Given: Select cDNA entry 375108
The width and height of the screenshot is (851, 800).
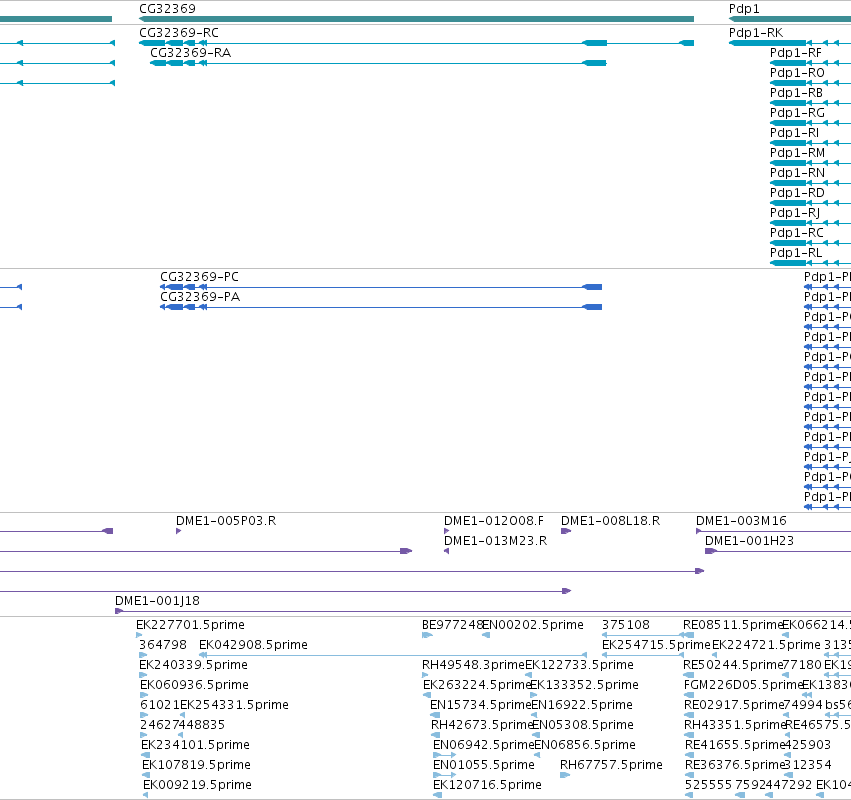Looking at the screenshot, I should [x=625, y=625].
